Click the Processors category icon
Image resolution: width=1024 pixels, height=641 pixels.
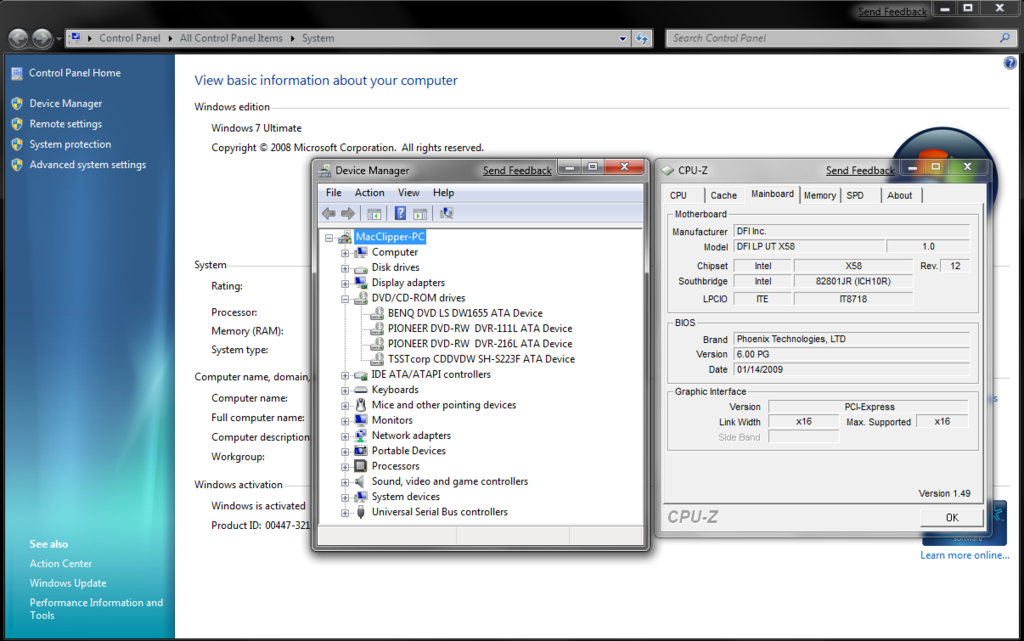tap(360, 466)
